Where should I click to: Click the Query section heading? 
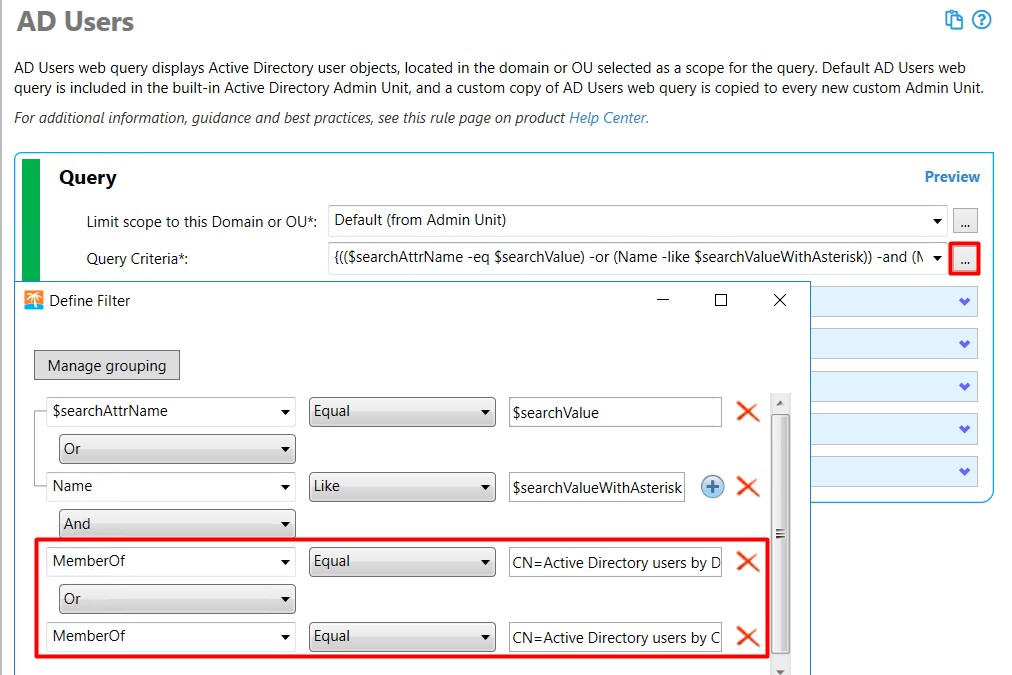point(88,177)
